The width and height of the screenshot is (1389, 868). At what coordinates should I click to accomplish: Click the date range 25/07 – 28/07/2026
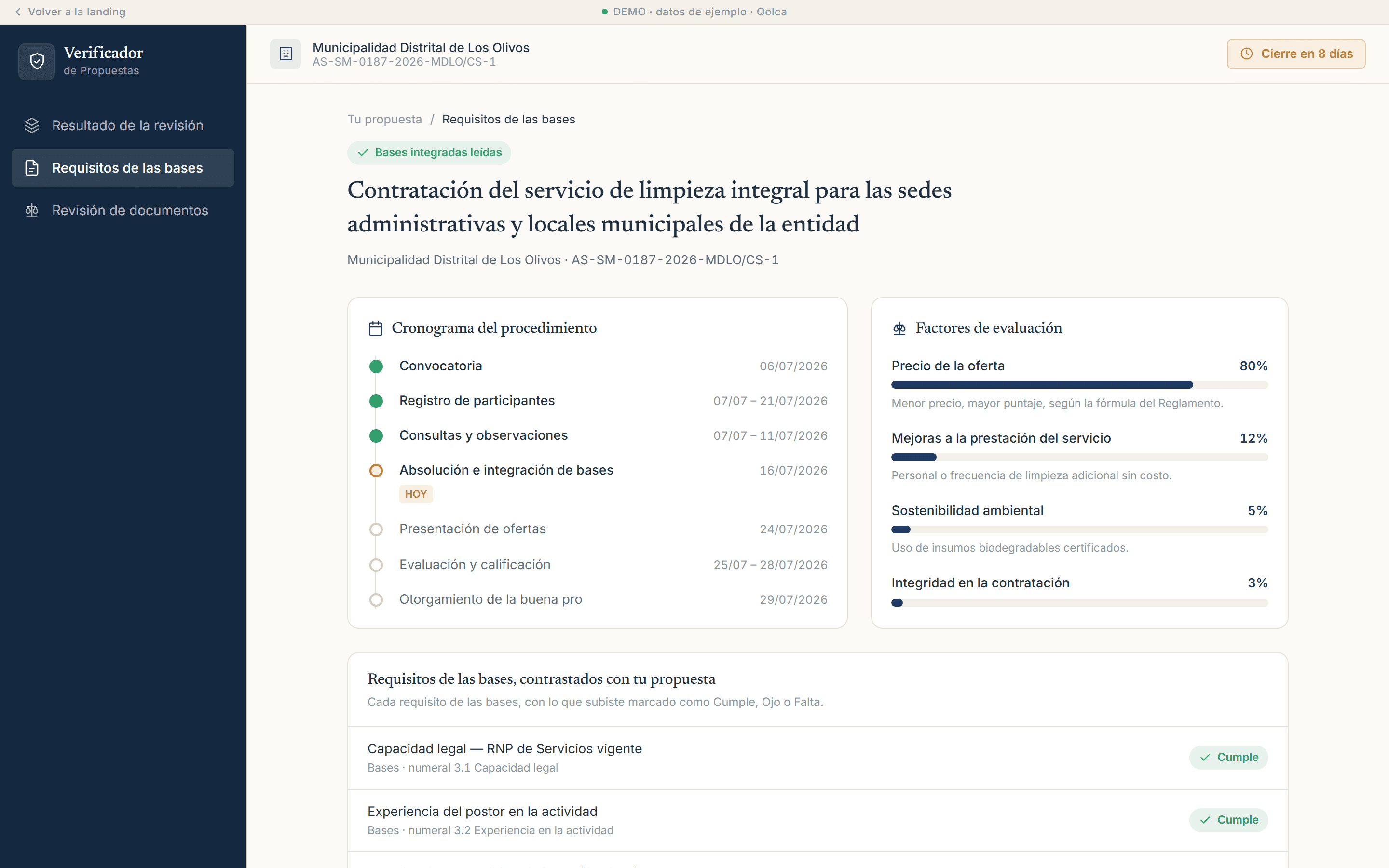[770, 565]
